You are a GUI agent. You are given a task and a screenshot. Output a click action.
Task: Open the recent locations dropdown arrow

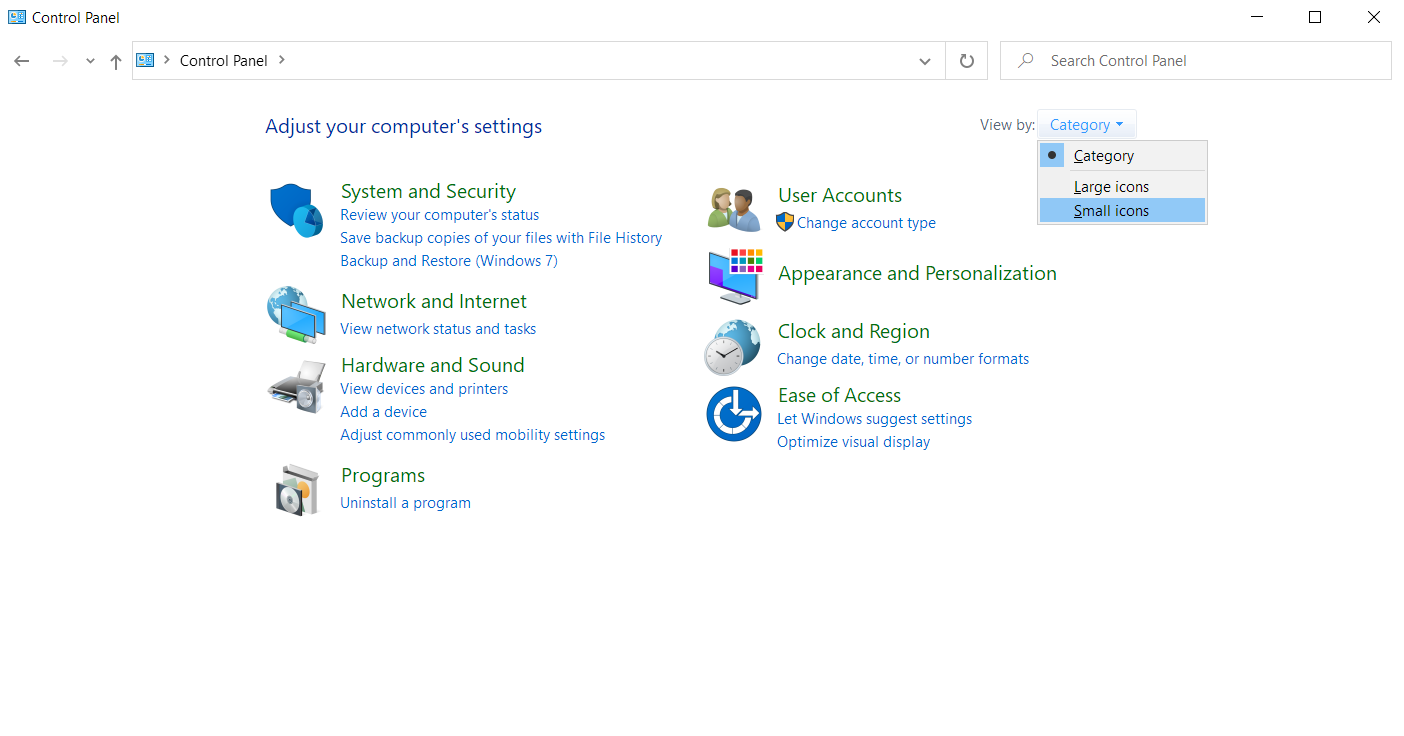tap(90, 61)
